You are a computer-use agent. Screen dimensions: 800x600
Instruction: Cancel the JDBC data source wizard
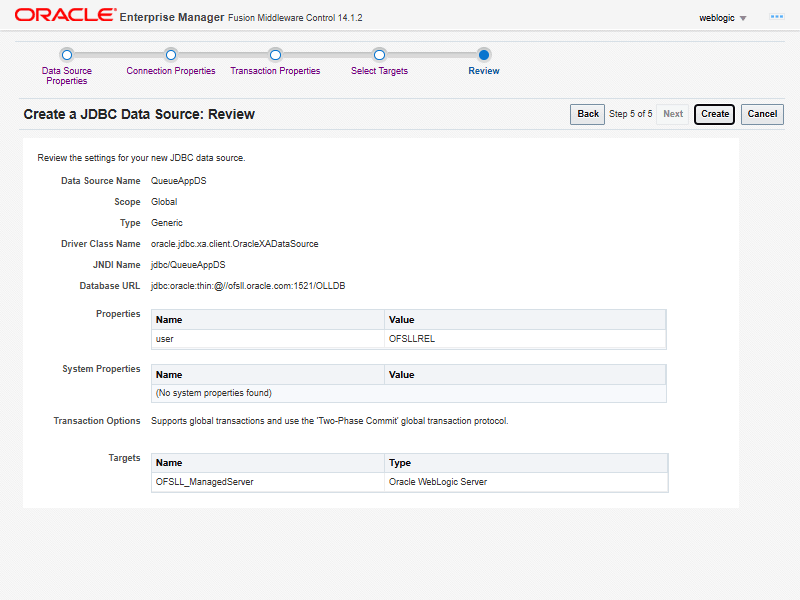coord(762,114)
